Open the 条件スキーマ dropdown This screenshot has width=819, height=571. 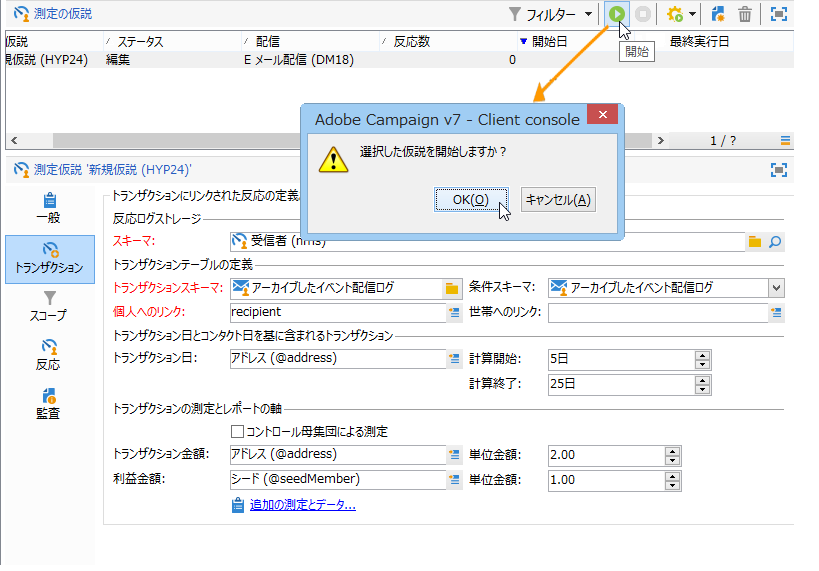click(x=776, y=288)
